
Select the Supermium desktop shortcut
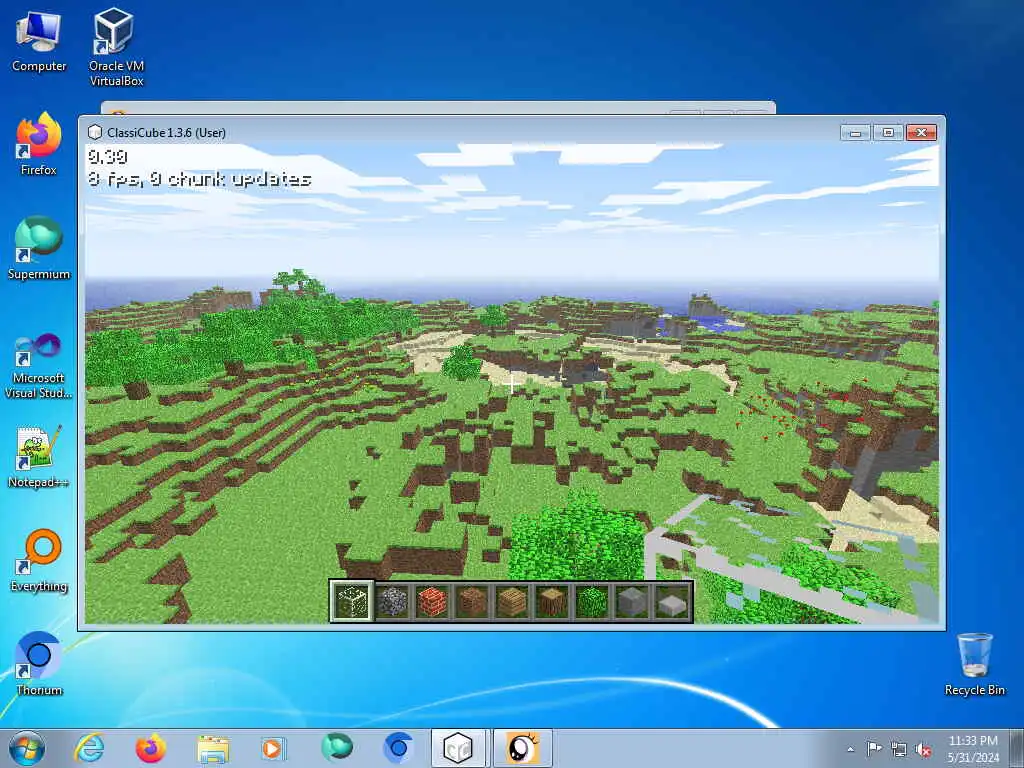[x=39, y=248]
